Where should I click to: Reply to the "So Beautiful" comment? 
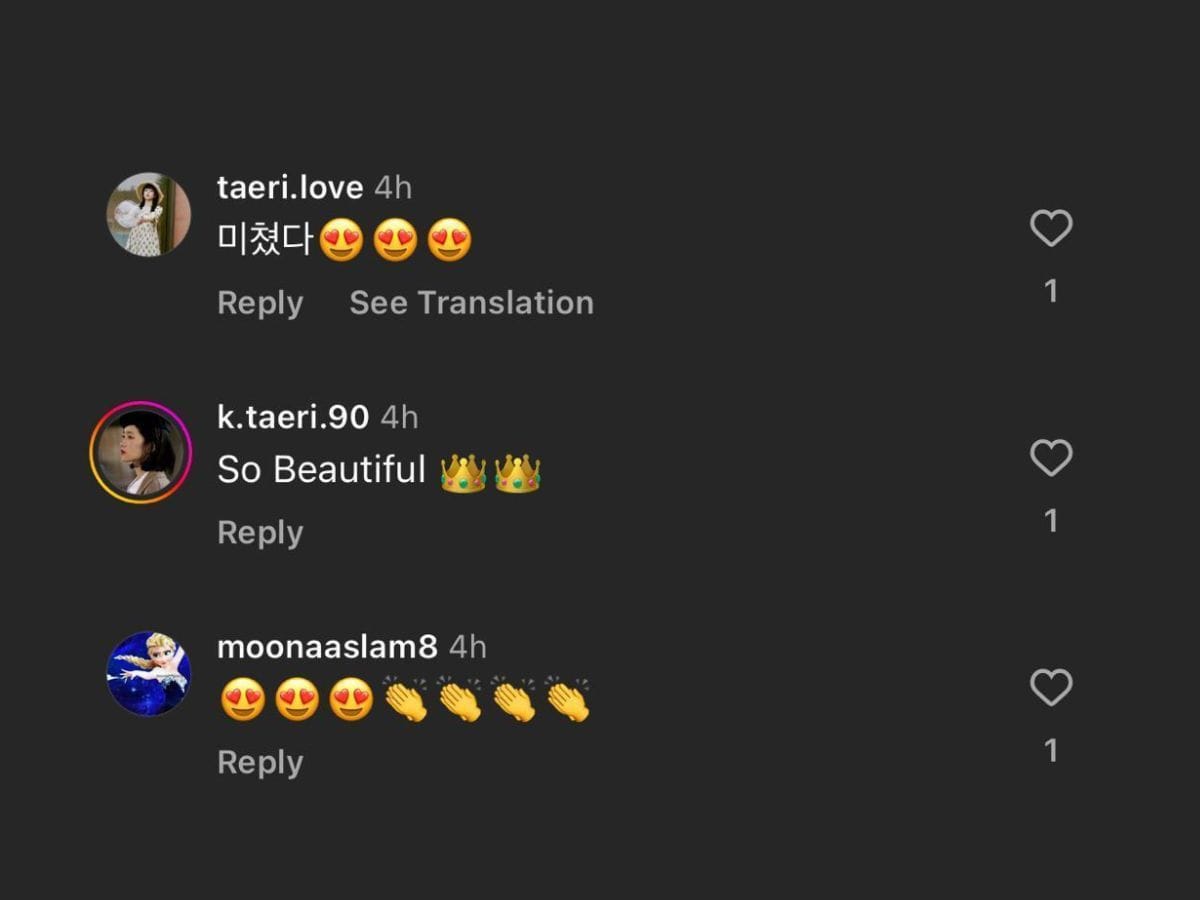[260, 533]
